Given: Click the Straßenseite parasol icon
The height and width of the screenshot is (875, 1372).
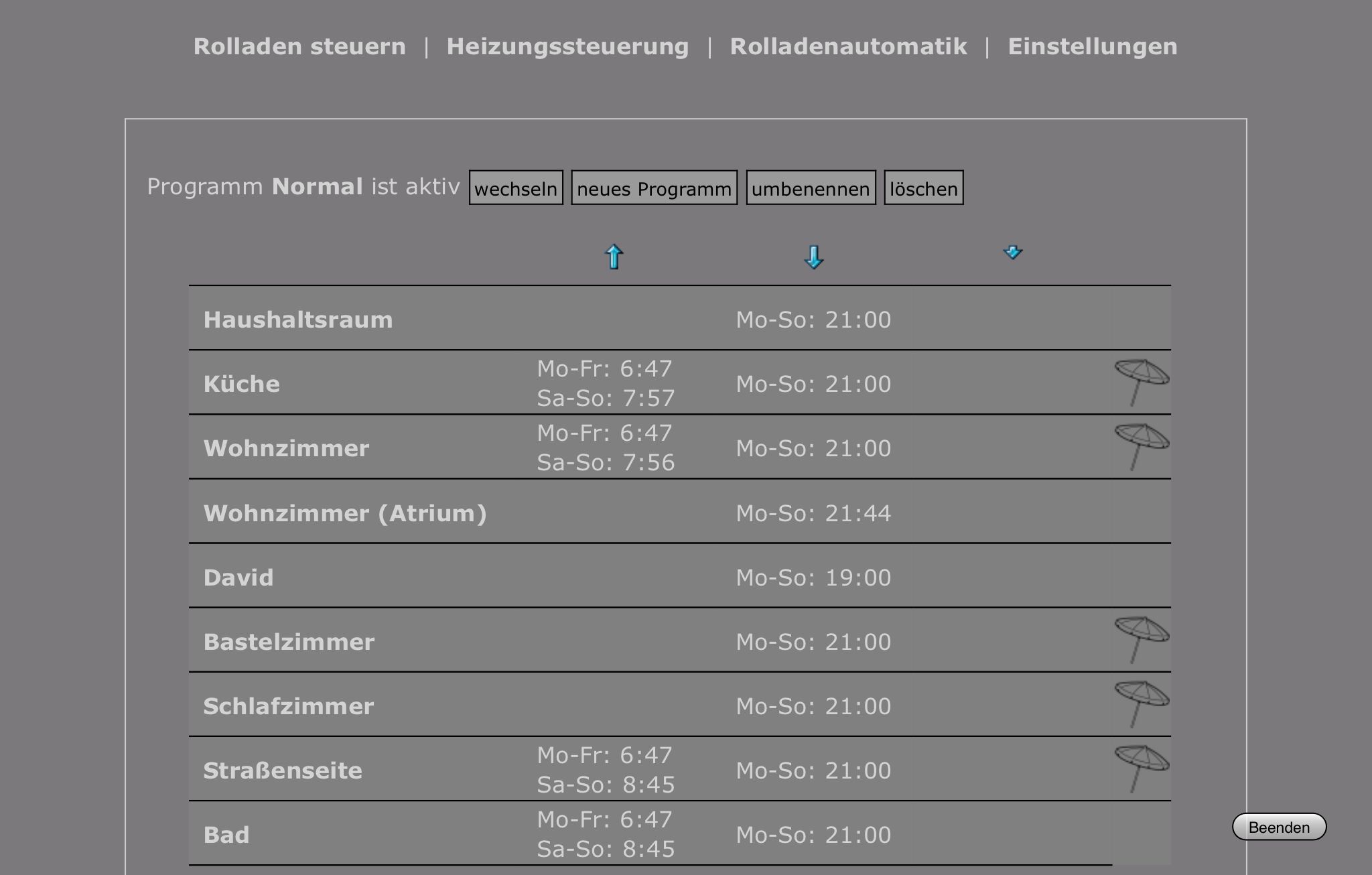Looking at the screenshot, I should point(1141,769).
